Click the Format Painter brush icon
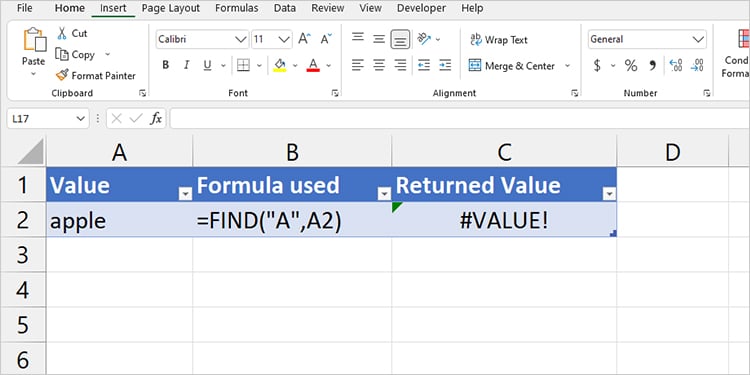 [x=62, y=75]
